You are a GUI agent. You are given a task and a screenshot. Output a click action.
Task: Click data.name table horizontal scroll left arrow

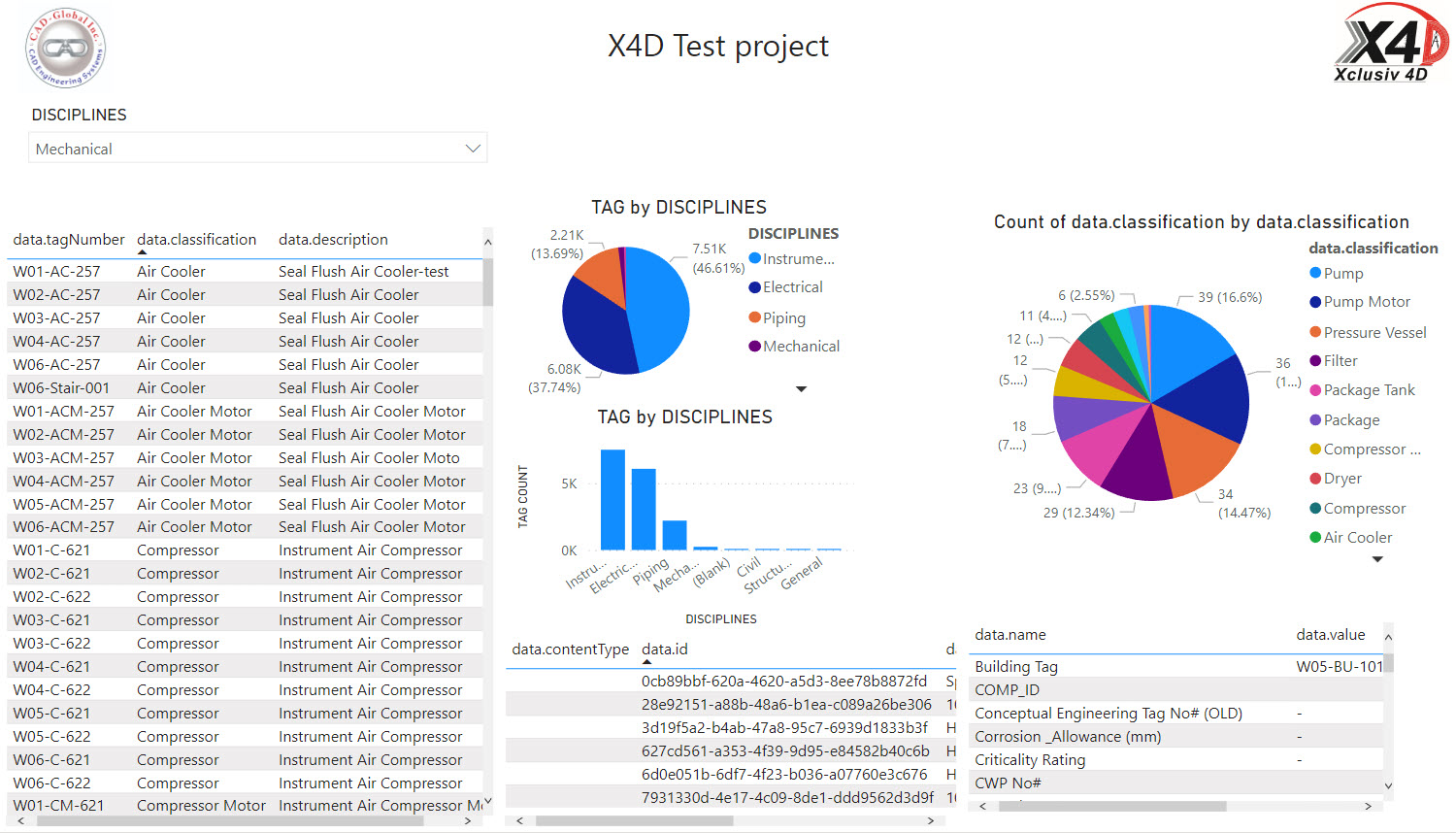[x=983, y=806]
